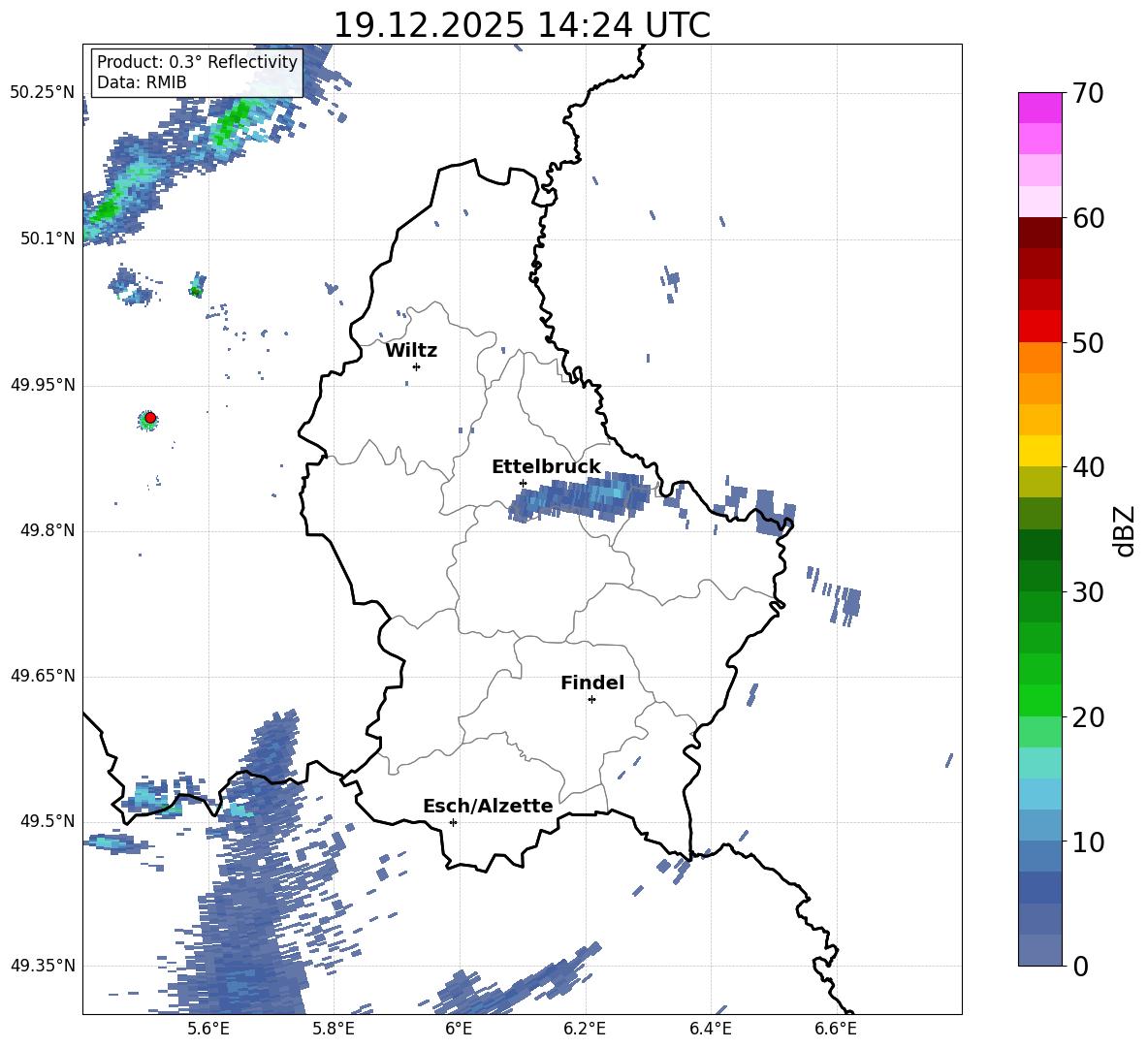Click the 49.5°N latitude label
Image resolution: width=1148 pixels, height=1048 pixels.
(x=48, y=821)
